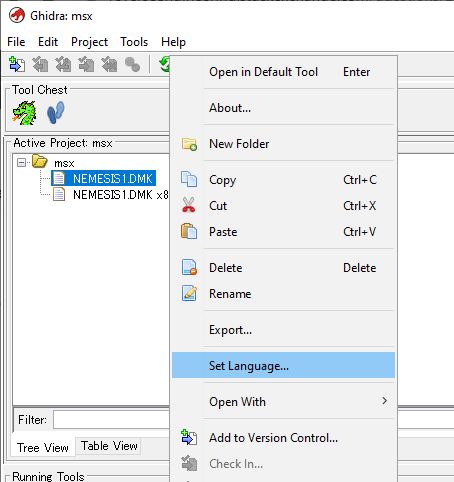
Task: Click the Check In toolbar icon
Action: point(86,64)
